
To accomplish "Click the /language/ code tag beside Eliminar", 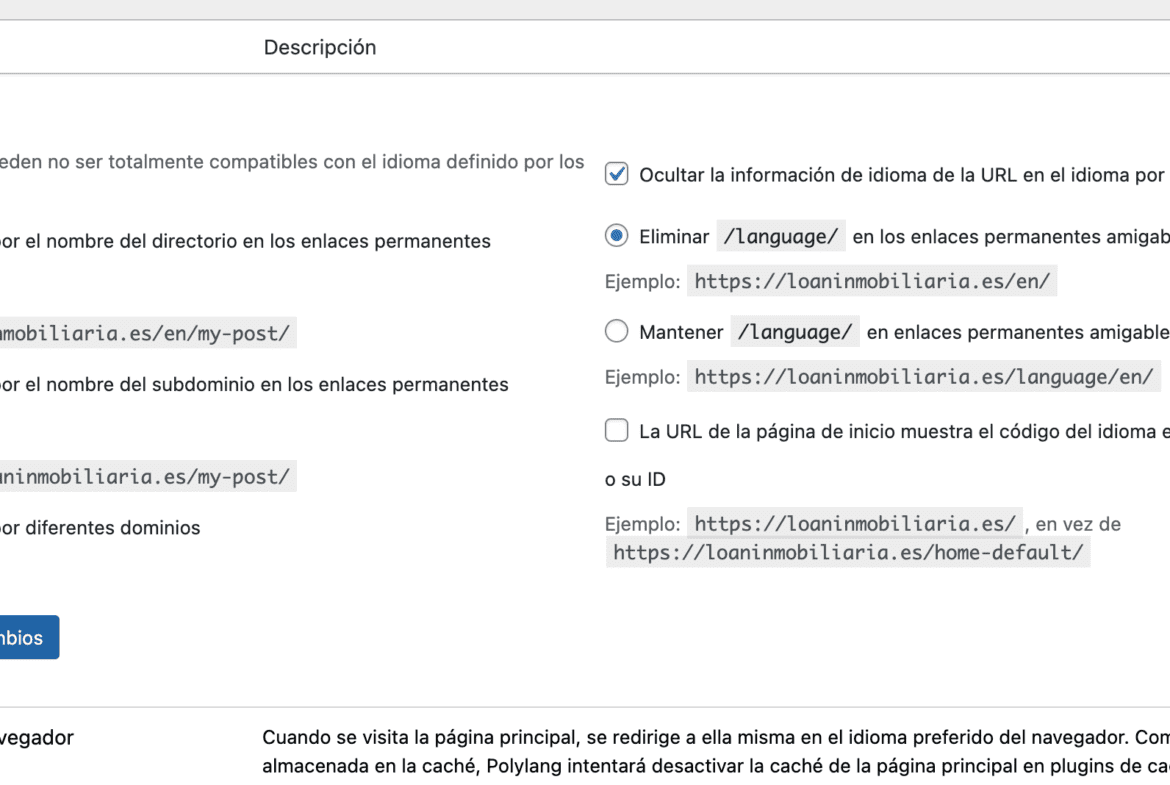I will point(781,237).
